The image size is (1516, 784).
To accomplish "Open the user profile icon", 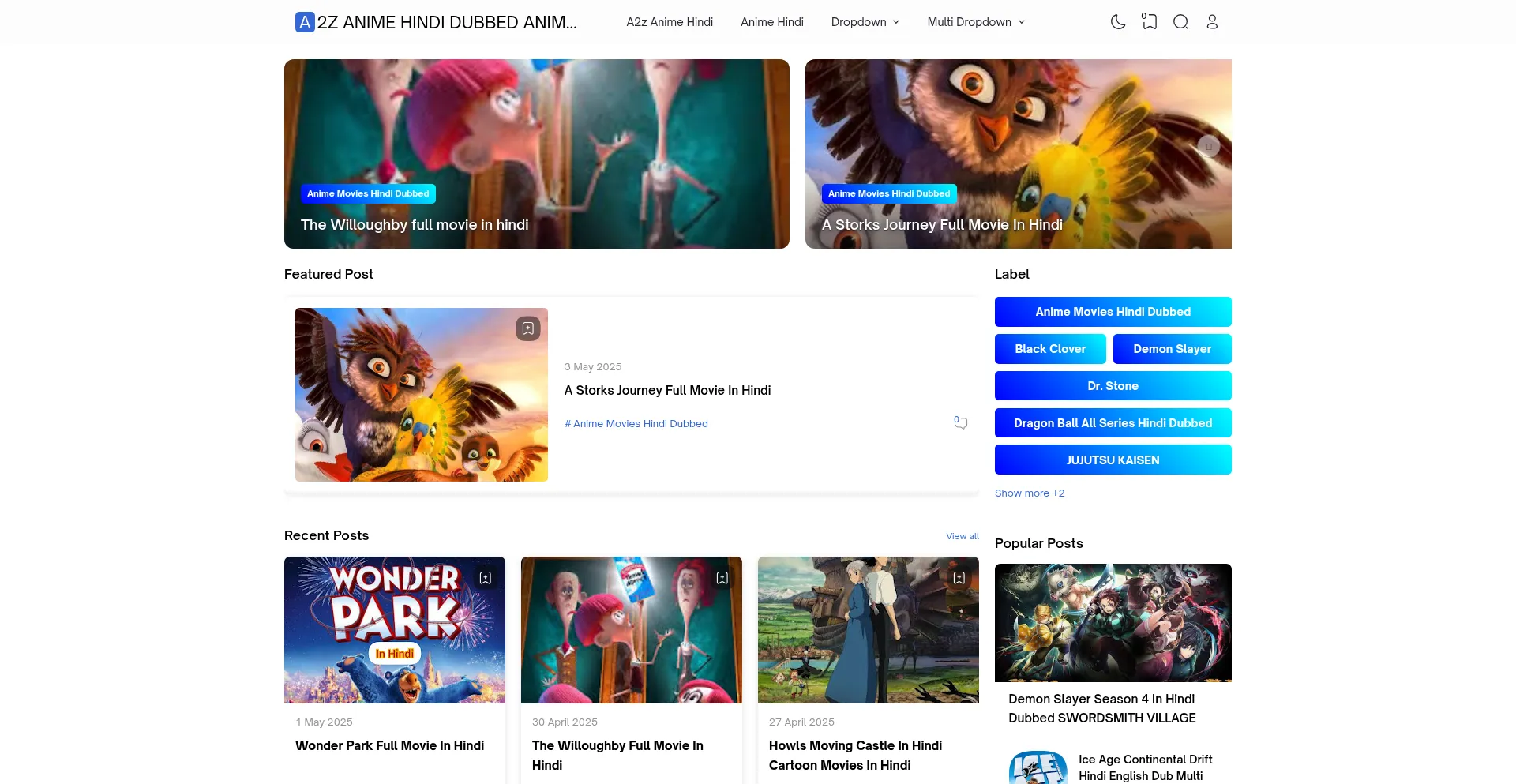I will (1212, 22).
